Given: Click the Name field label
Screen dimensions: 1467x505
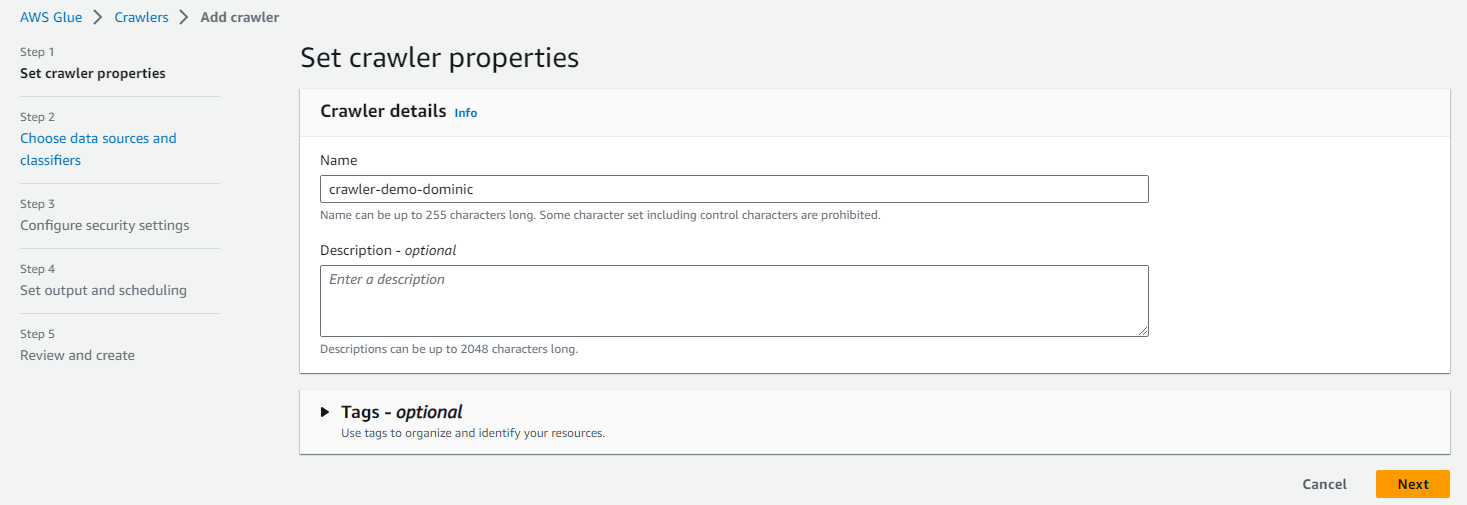Looking at the screenshot, I should pyautogui.click(x=338, y=160).
